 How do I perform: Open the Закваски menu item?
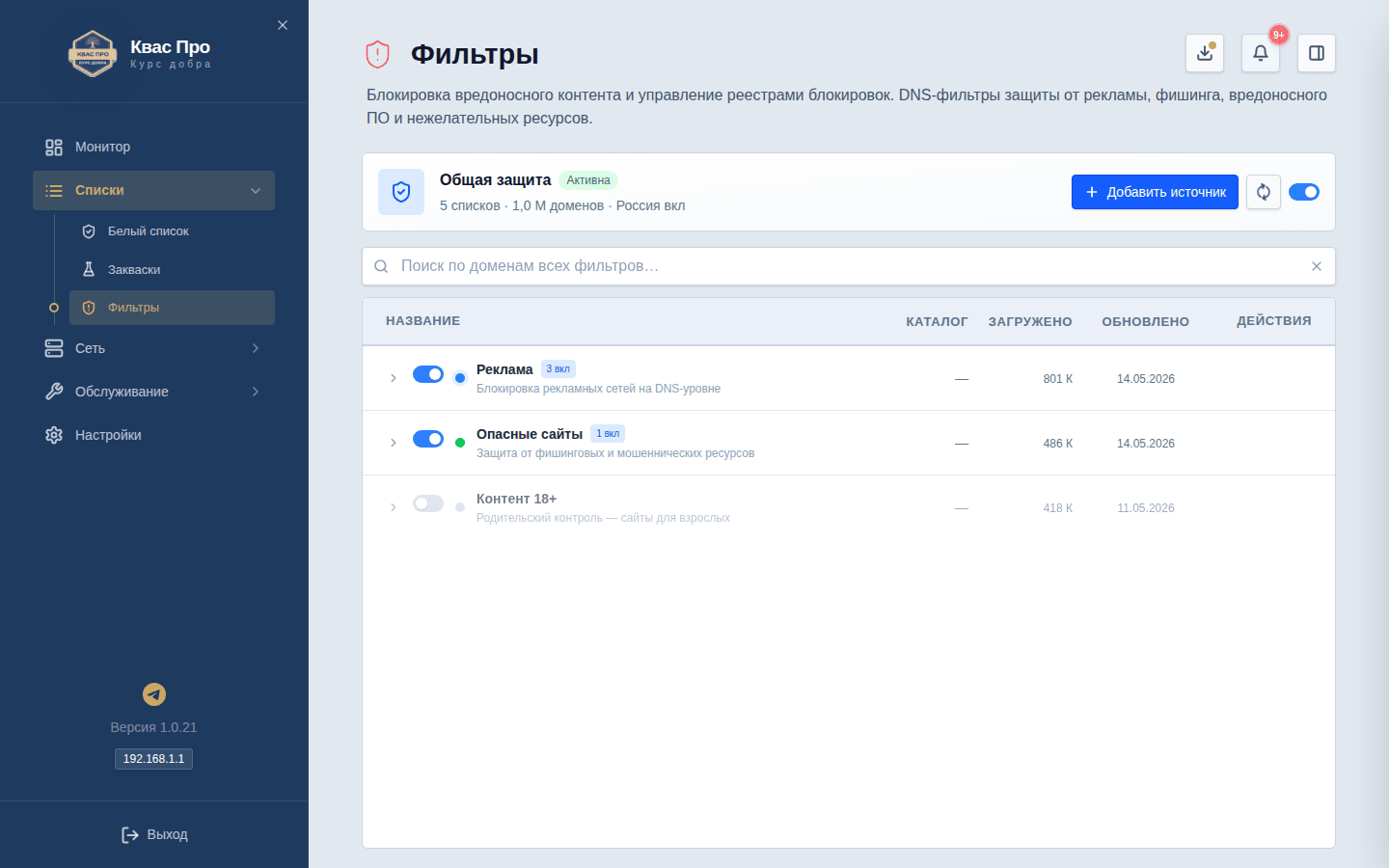pos(172,270)
